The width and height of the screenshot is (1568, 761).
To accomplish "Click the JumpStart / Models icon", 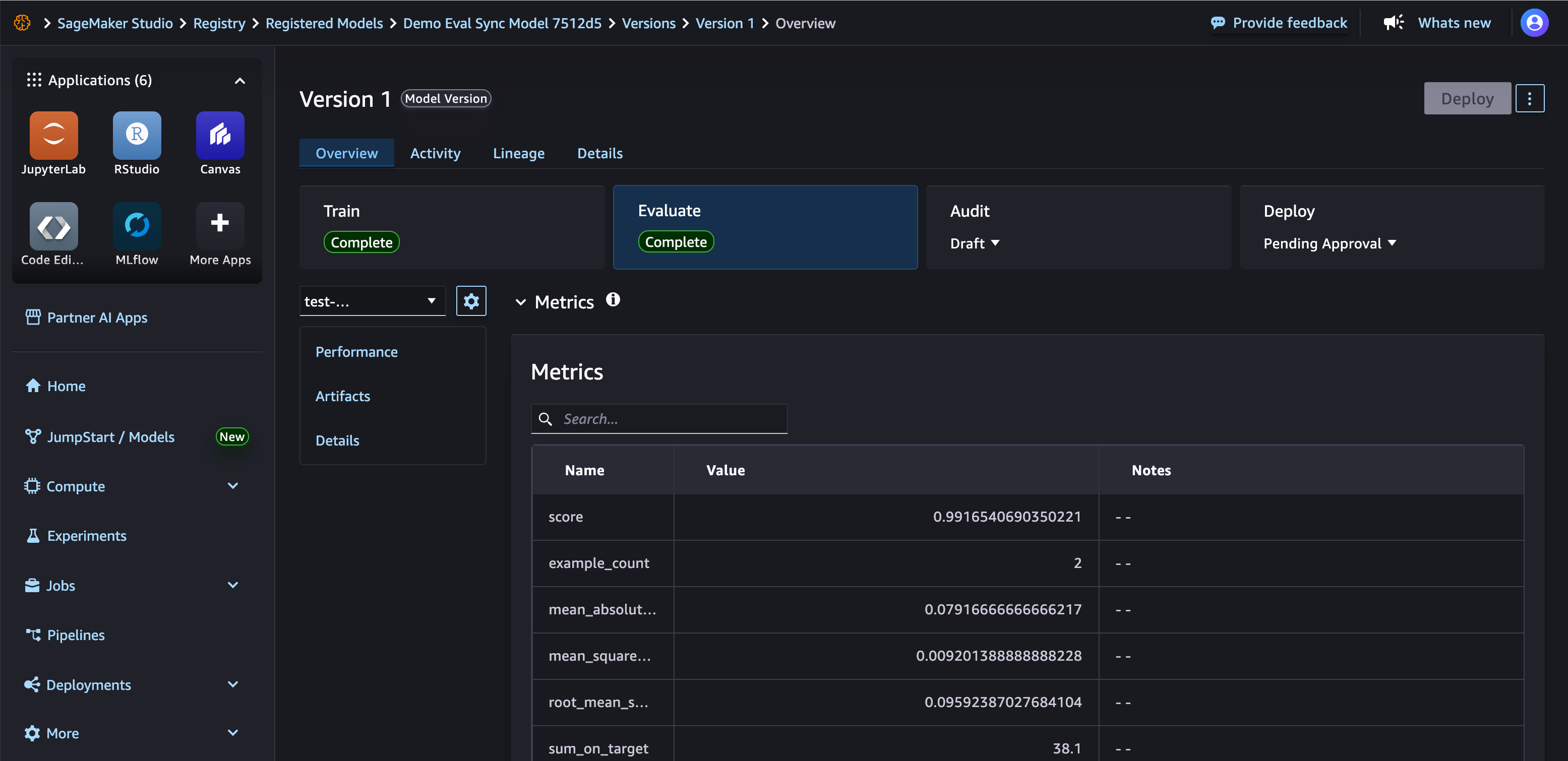I will coord(33,437).
